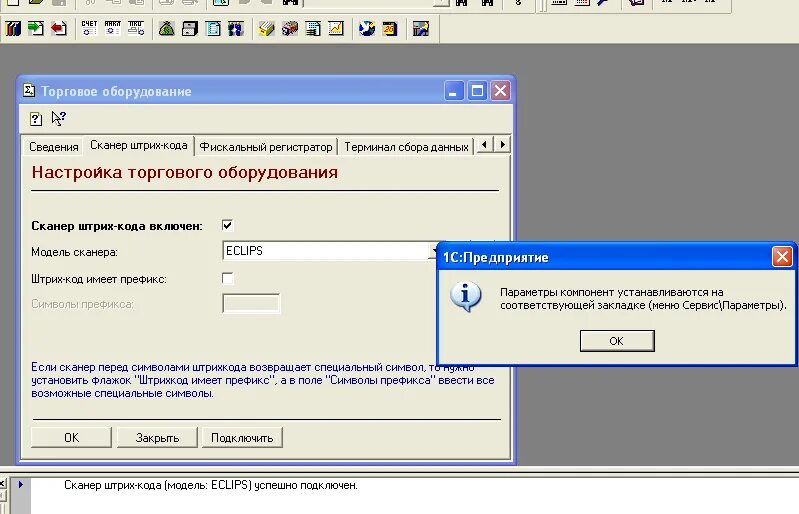Image resolution: width=799 pixels, height=514 pixels.
Task: Click the Подключить button
Action: click(242, 438)
